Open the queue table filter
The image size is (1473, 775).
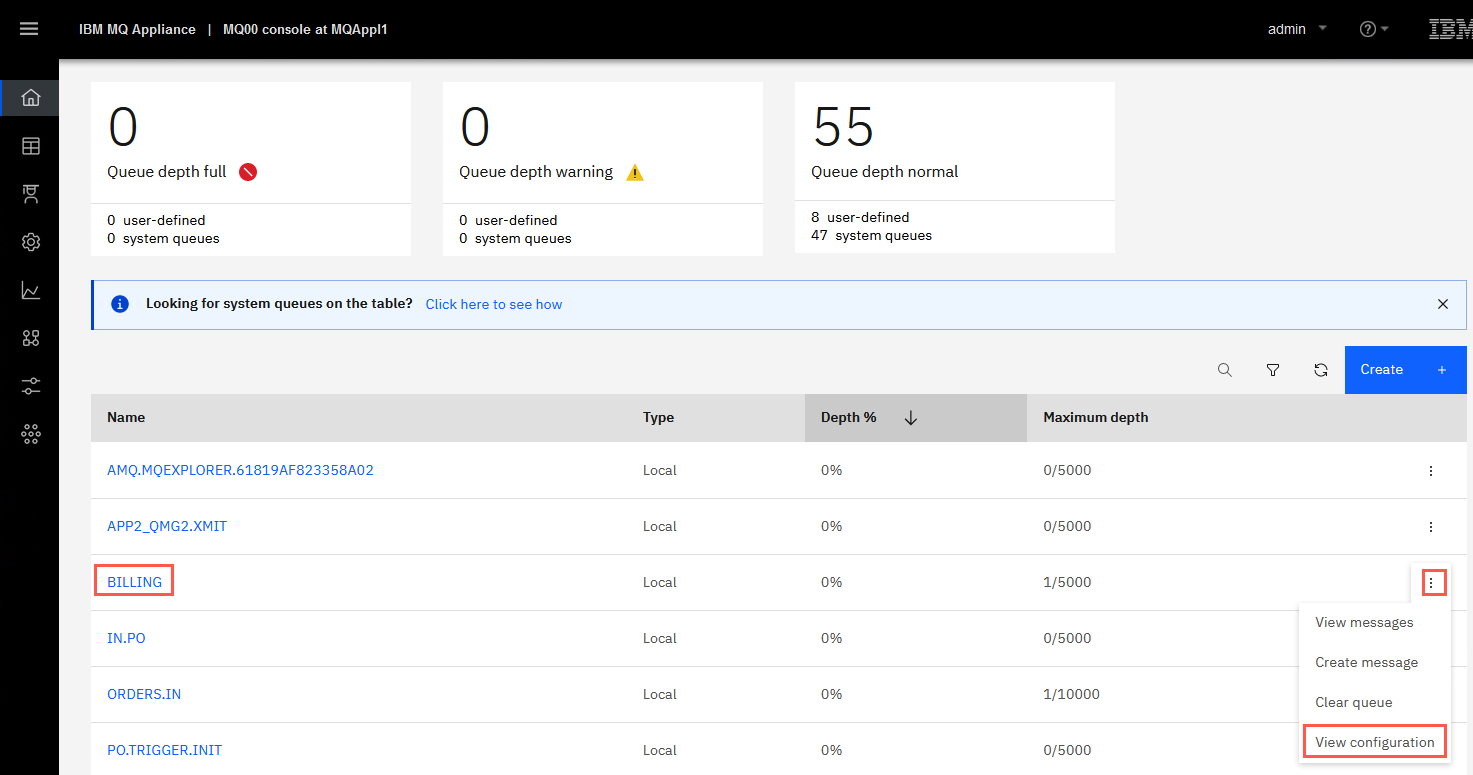point(1273,370)
